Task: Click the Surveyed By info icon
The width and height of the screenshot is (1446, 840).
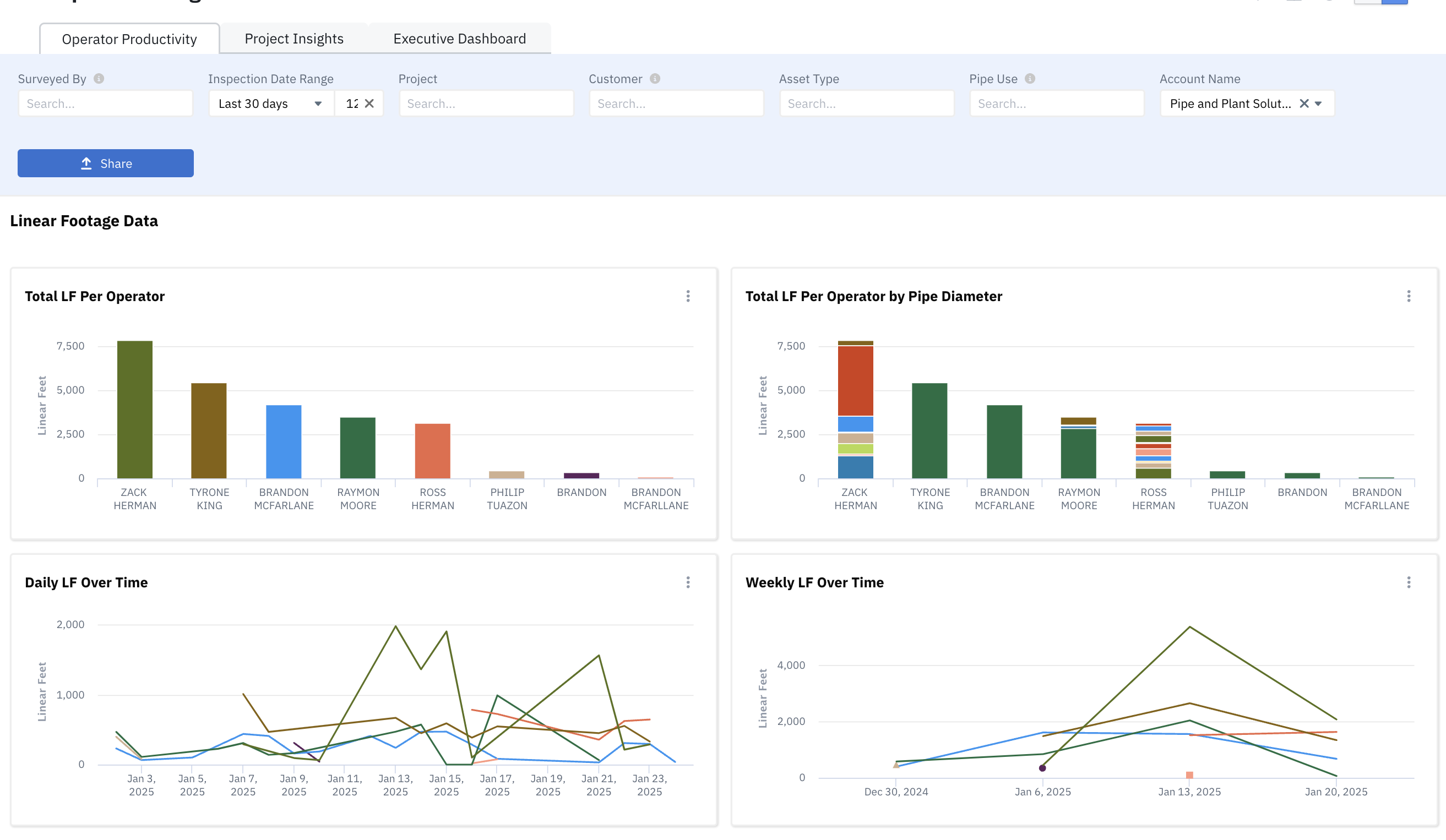Action: [x=99, y=79]
